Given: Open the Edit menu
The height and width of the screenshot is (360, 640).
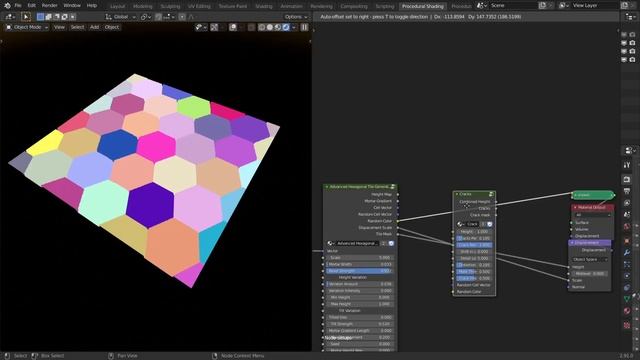Looking at the screenshot, I should coord(31,6).
